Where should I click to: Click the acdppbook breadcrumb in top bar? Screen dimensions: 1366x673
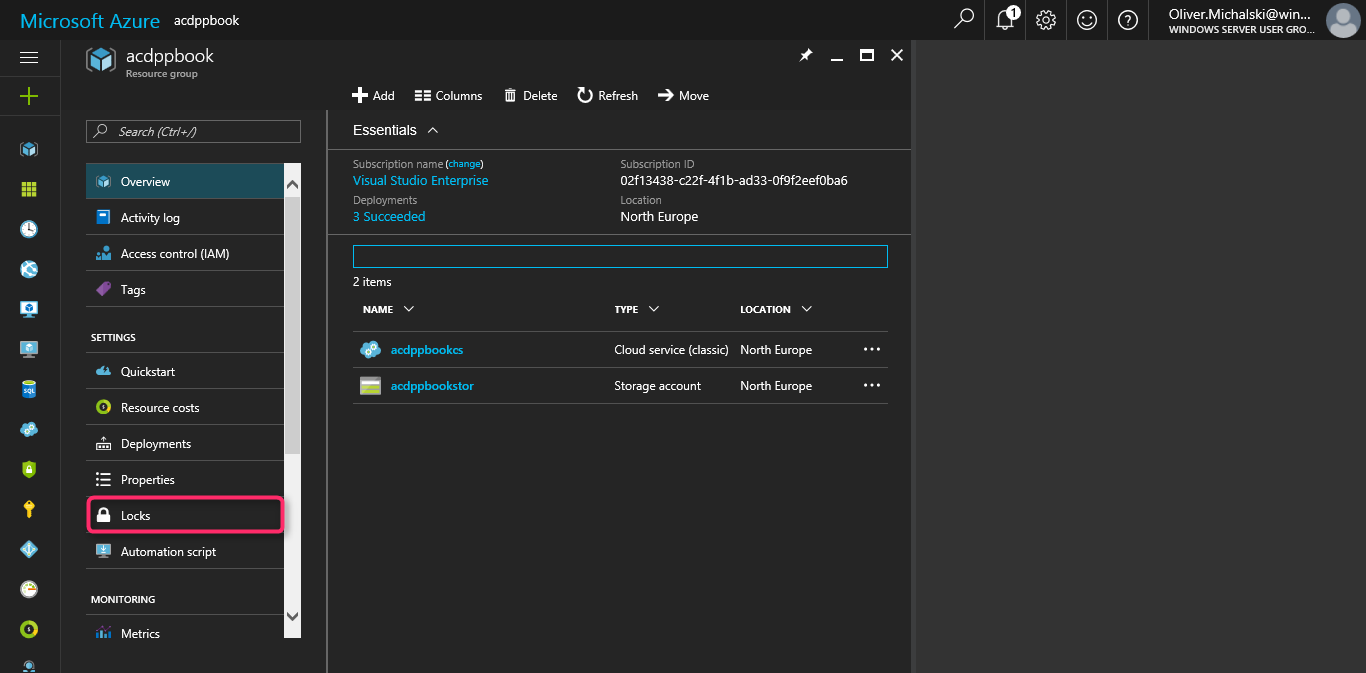206,20
